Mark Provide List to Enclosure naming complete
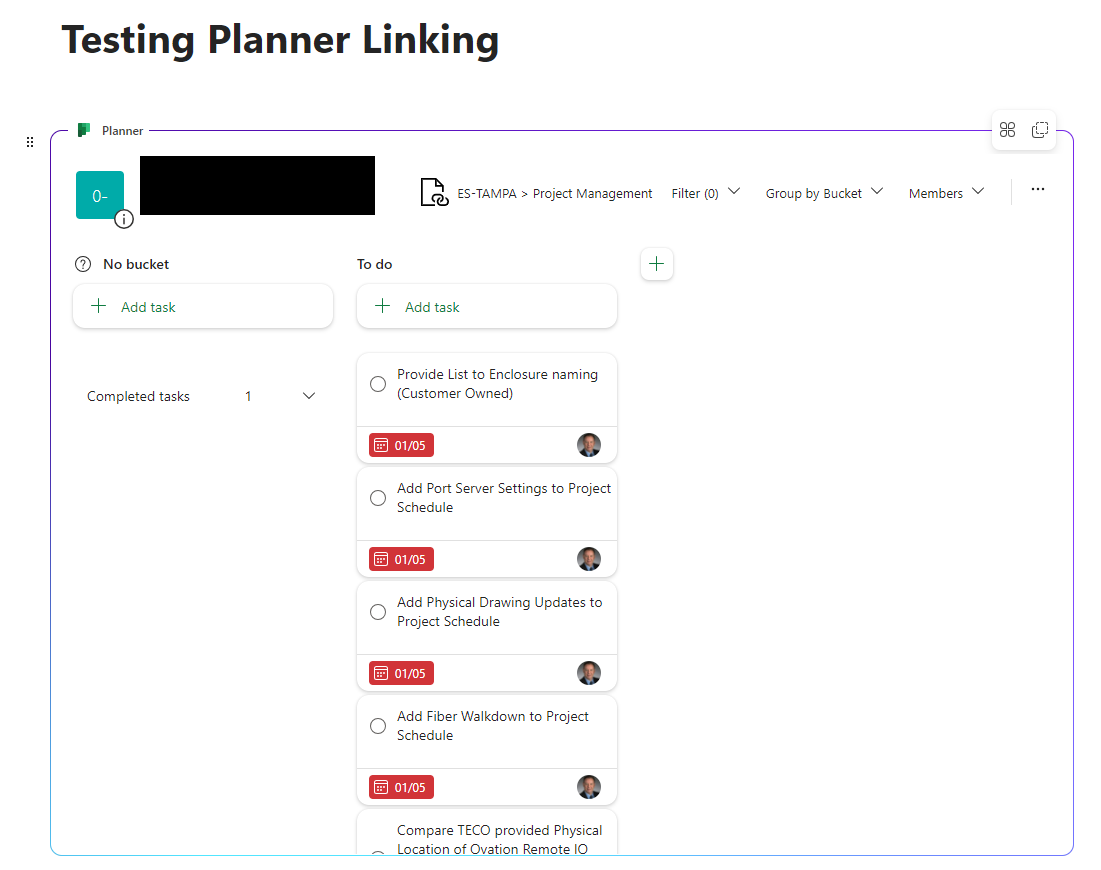Viewport: 1101px width, 870px height. tap(378, 384)
